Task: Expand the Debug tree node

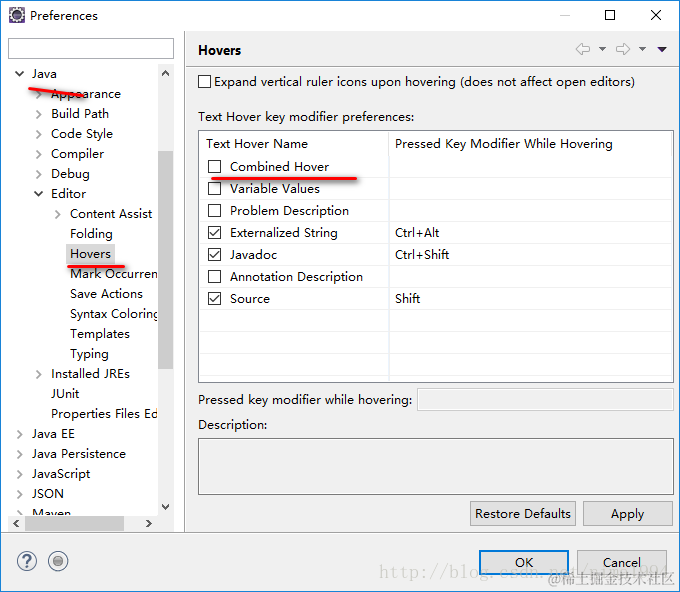Action: [39, 174]
